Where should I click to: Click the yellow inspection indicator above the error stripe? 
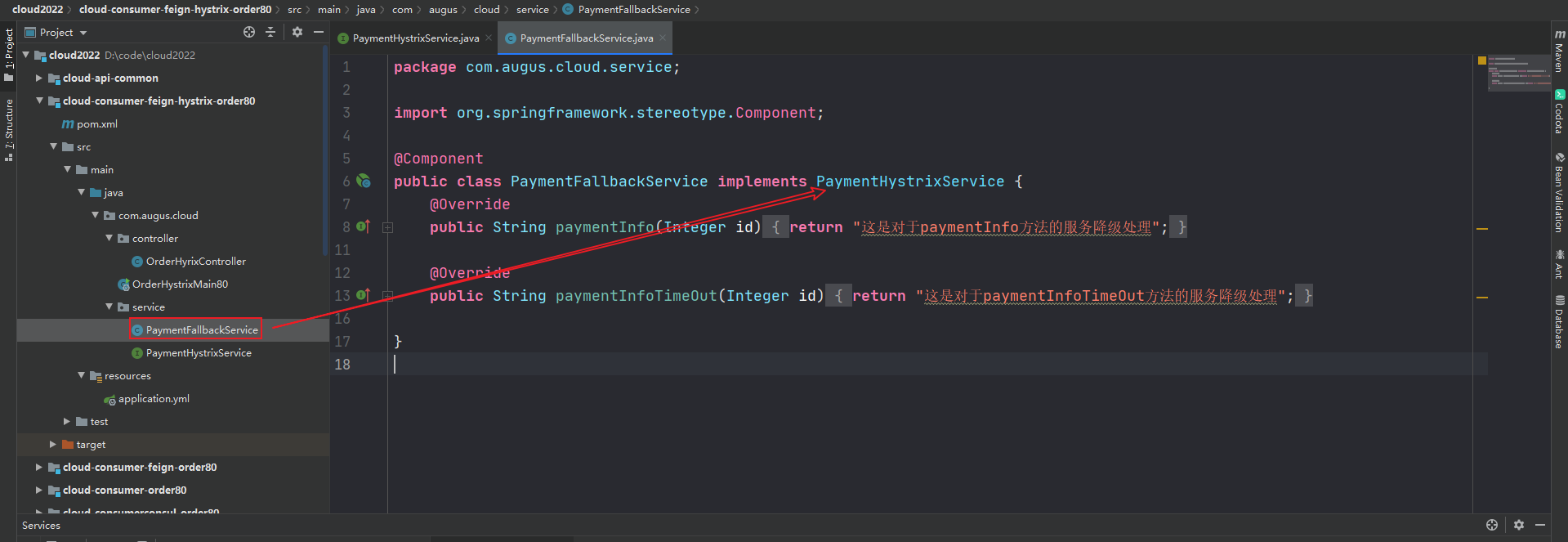tap(1482, 60)
